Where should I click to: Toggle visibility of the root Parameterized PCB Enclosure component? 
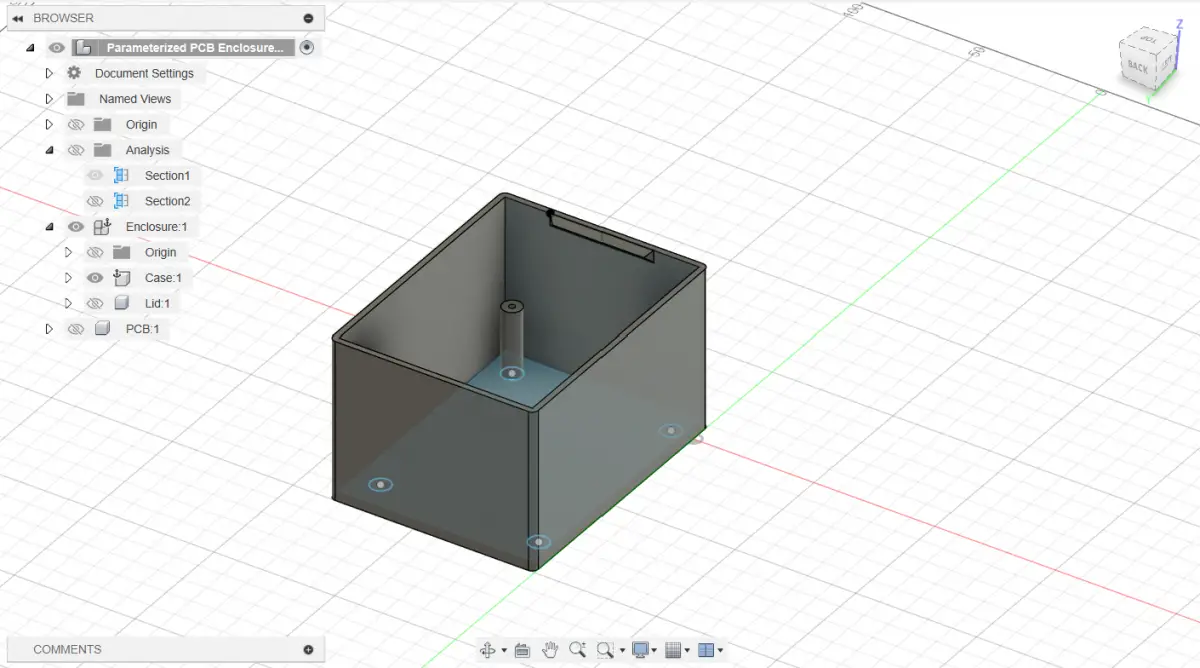click(x=57, y=47)
